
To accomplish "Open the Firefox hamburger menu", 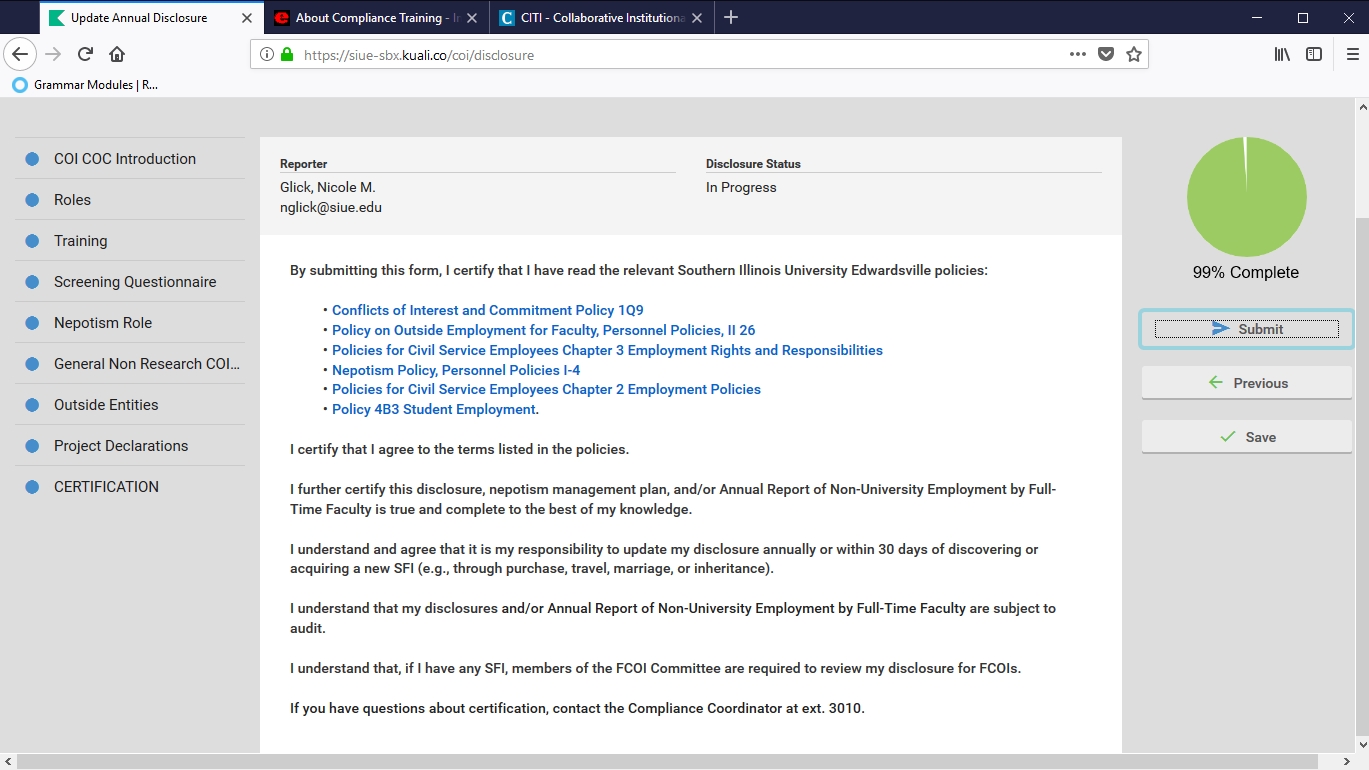I will [1352, 54].
